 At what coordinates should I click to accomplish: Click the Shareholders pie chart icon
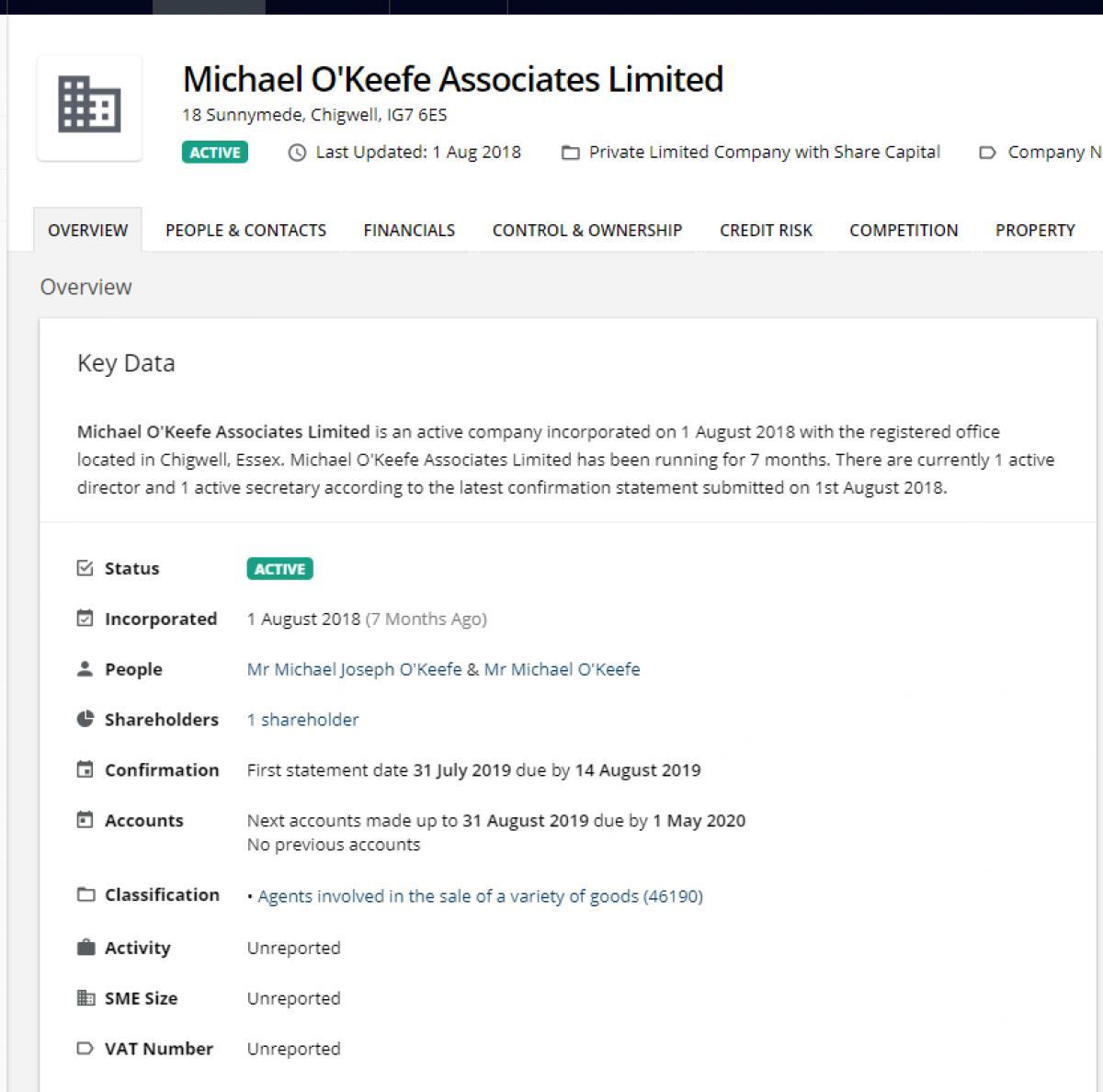[85, 720]
